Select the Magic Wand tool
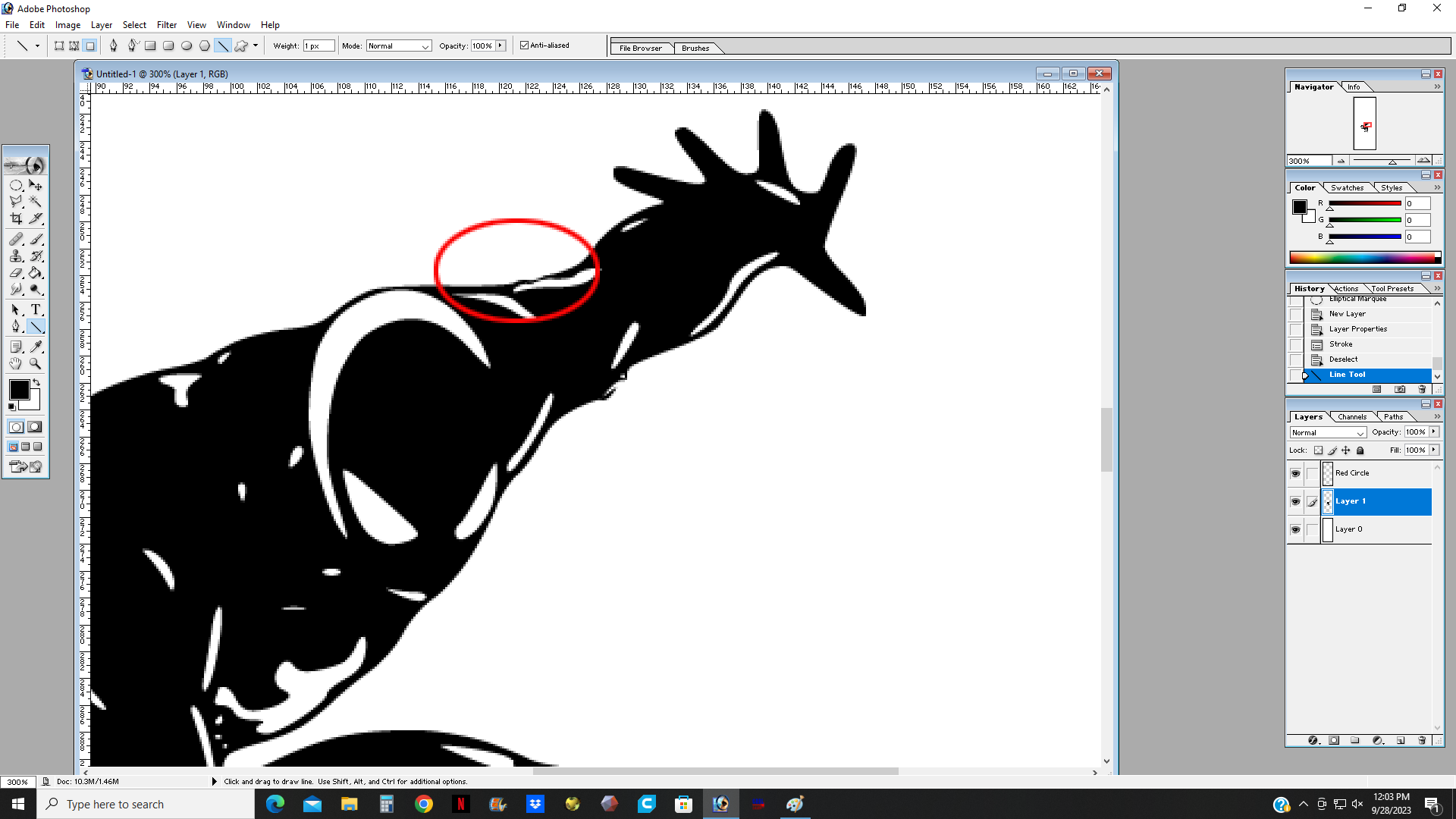1456x819 pixels. (36, 202)
